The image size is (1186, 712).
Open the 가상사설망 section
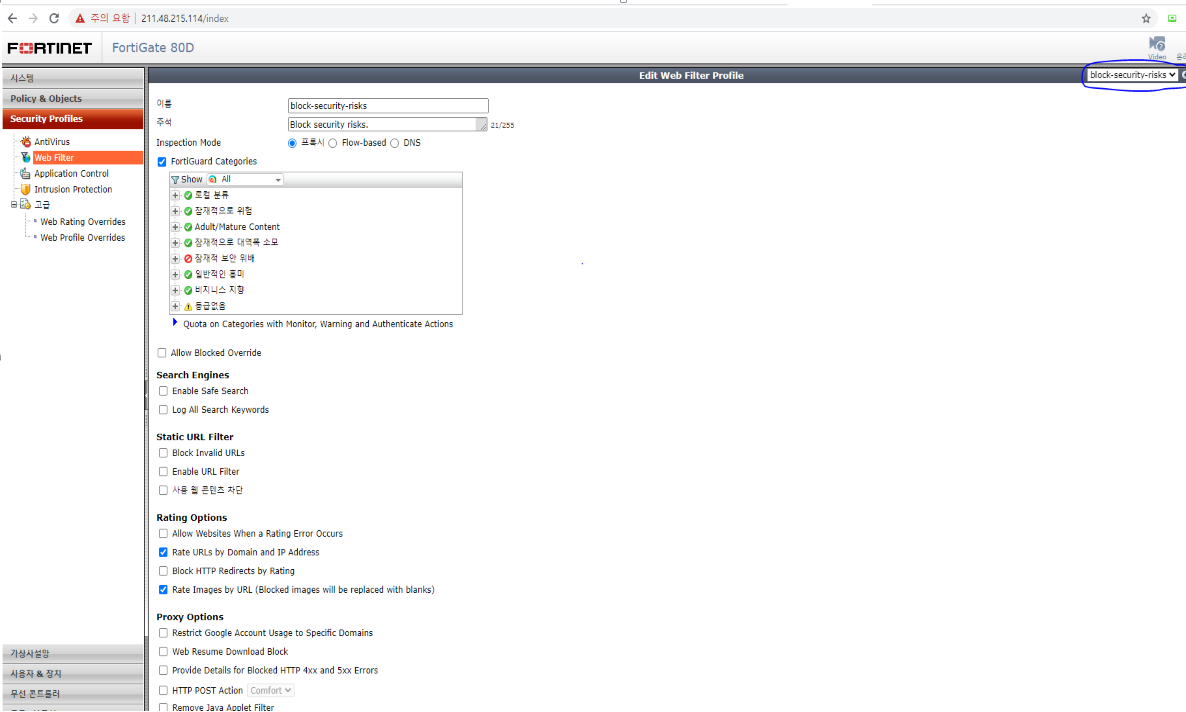pos(73,654)
